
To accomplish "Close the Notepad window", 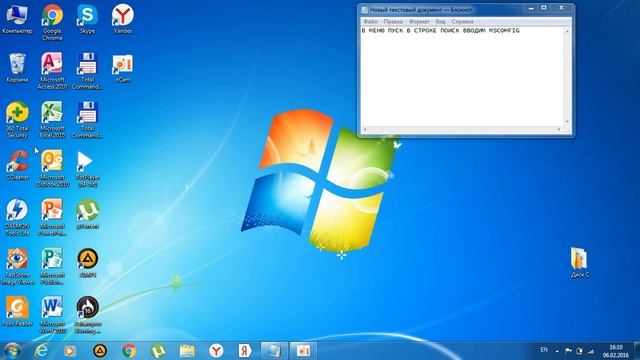I will tap(562, 8).
